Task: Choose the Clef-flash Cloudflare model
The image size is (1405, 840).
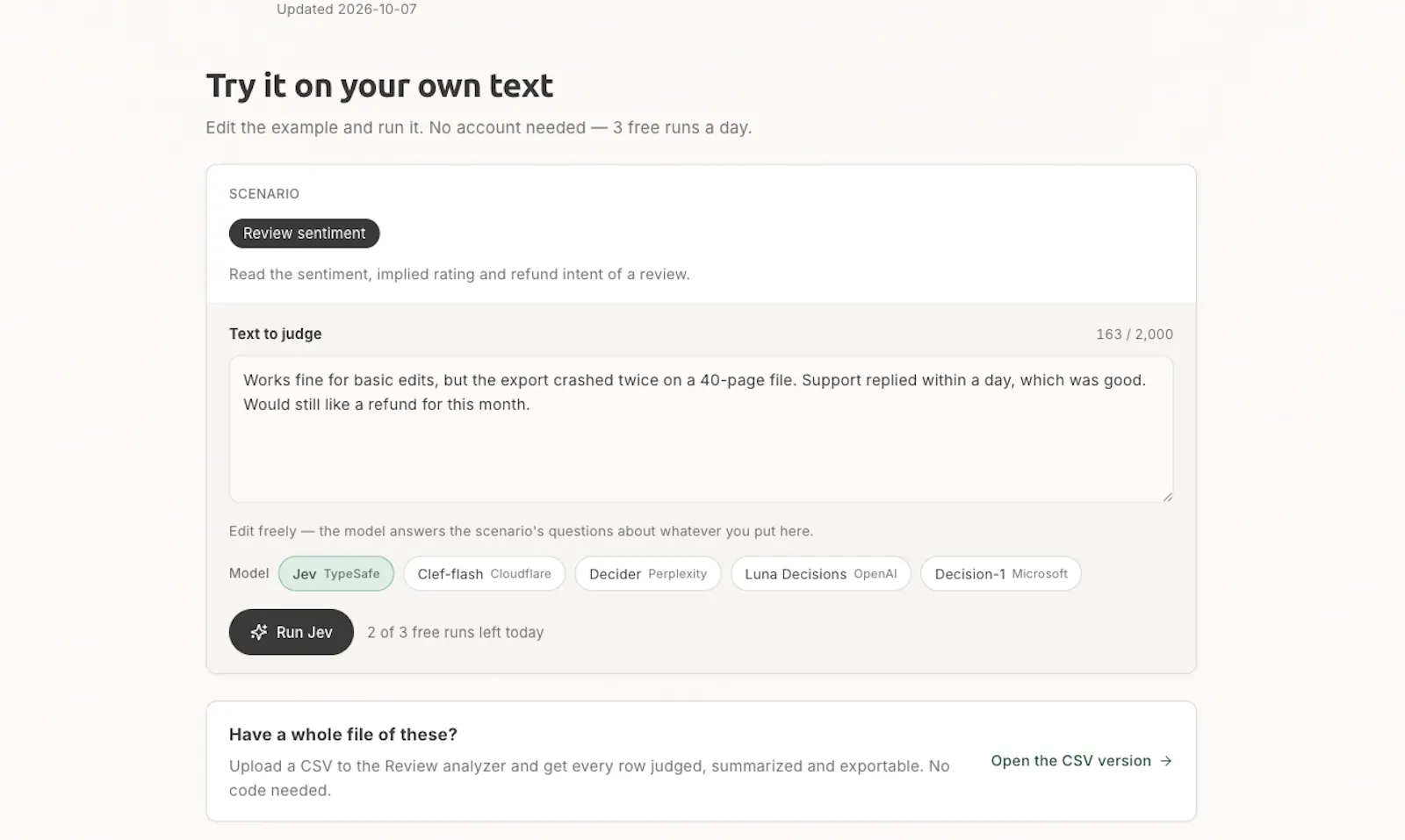Action: click(484, 574)
